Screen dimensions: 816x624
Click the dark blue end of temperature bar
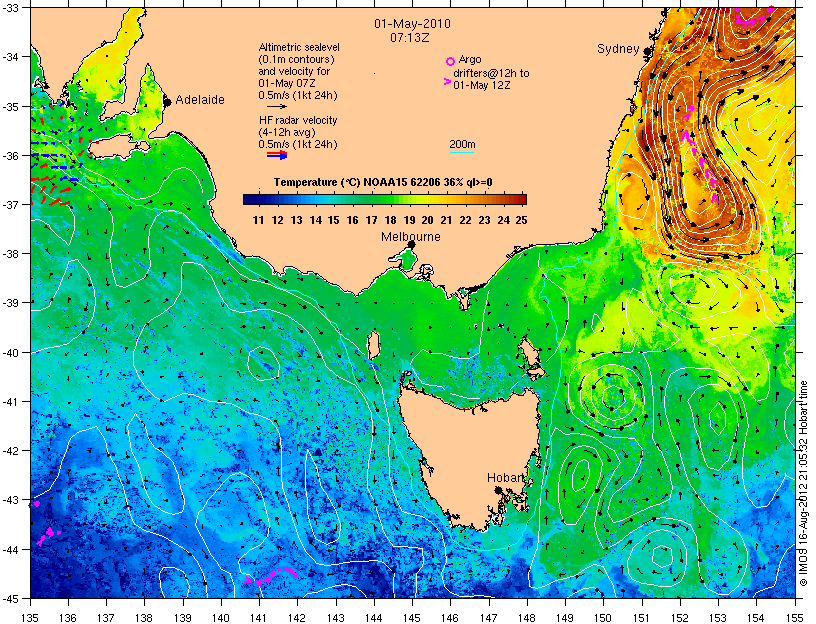pyautogui.click(x=250, y=199)
